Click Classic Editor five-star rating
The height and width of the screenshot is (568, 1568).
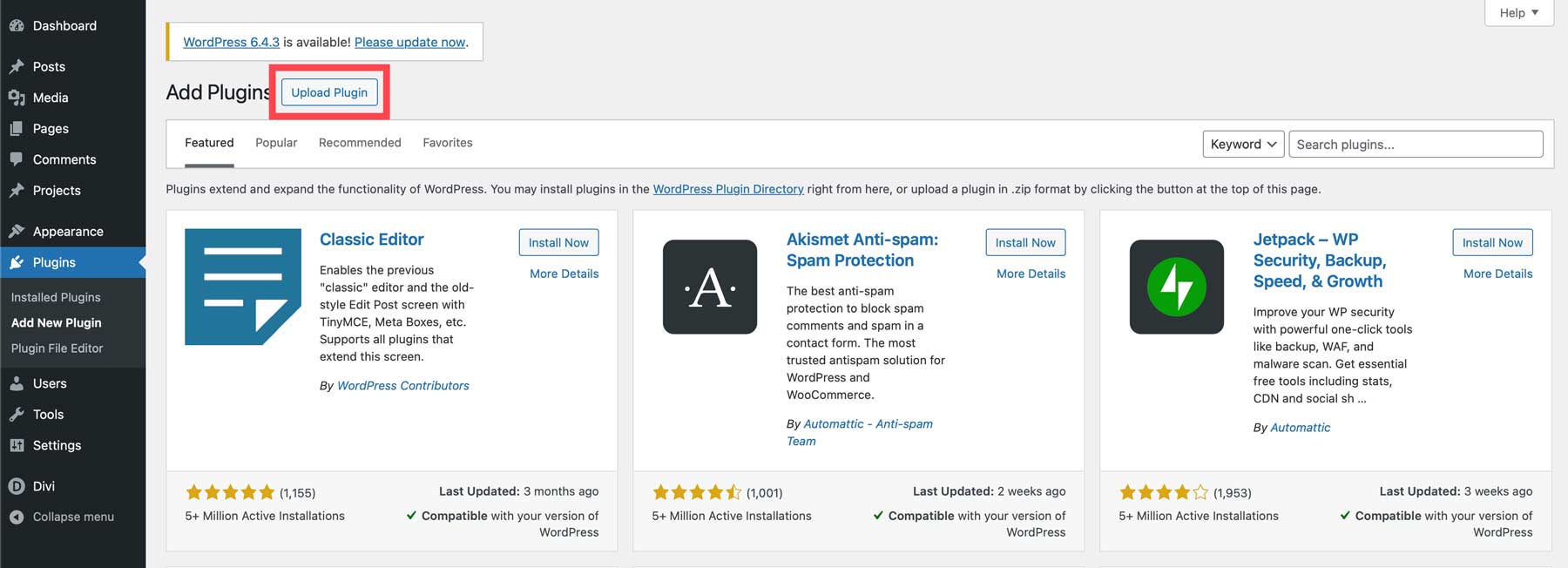click(230, 493)
